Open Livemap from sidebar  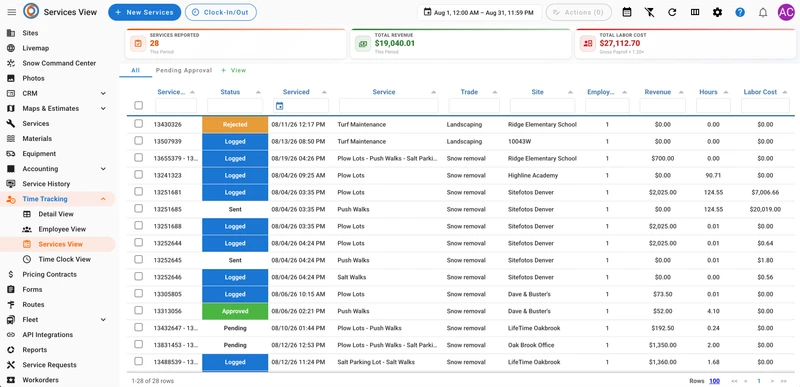tap(35, 48)
